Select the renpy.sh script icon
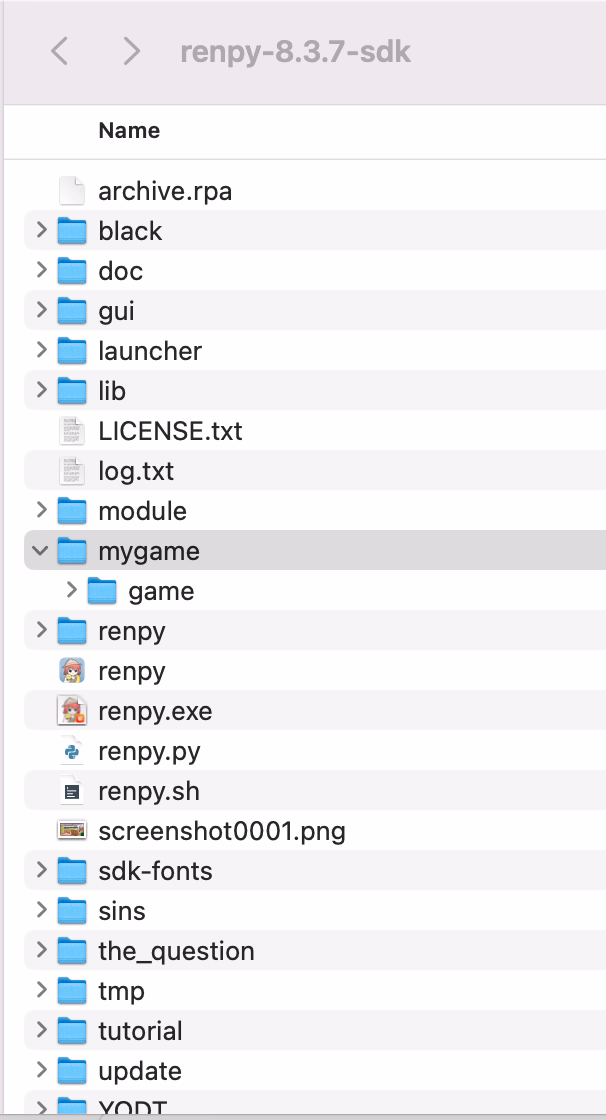This screenshot has height=1120, width=606. pos(71,791)
